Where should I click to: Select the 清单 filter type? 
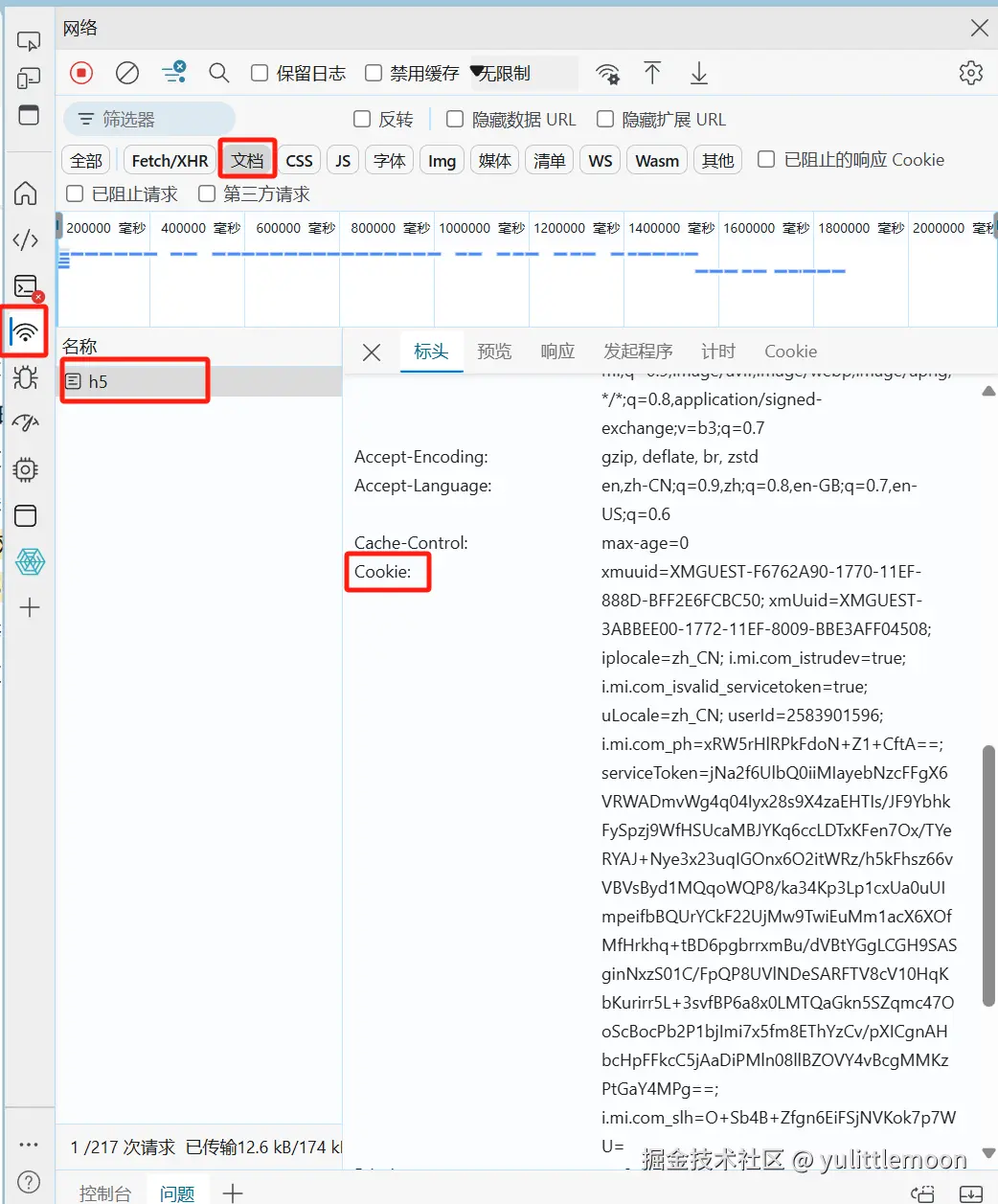(549, 160)
